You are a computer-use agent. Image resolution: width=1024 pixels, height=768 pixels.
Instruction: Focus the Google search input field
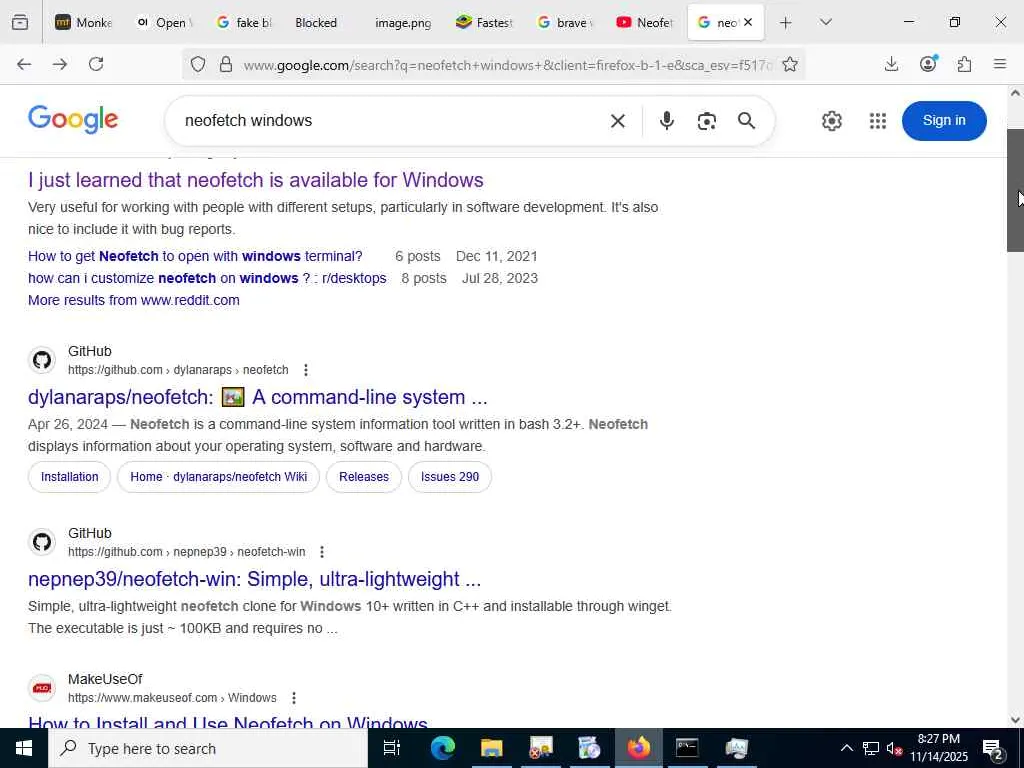pyautogui.click(x=392, y=121)
